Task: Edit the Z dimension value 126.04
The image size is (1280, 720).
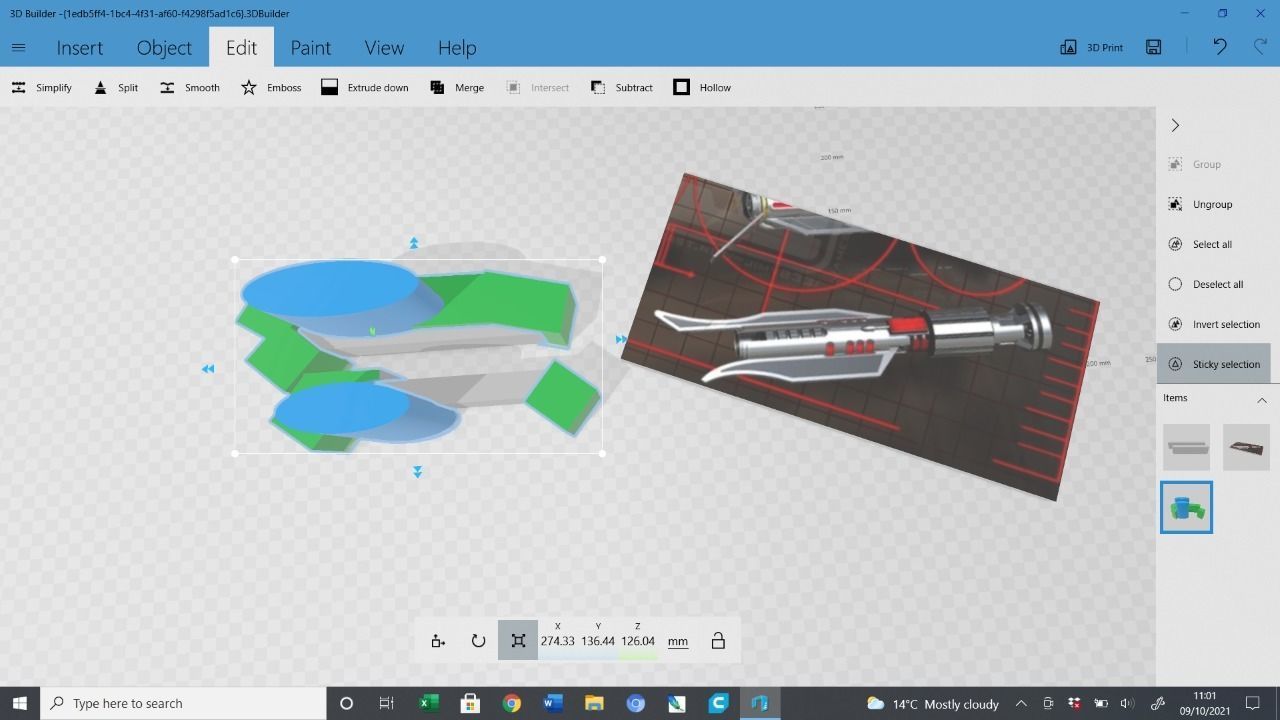Action: click(638, 641)
